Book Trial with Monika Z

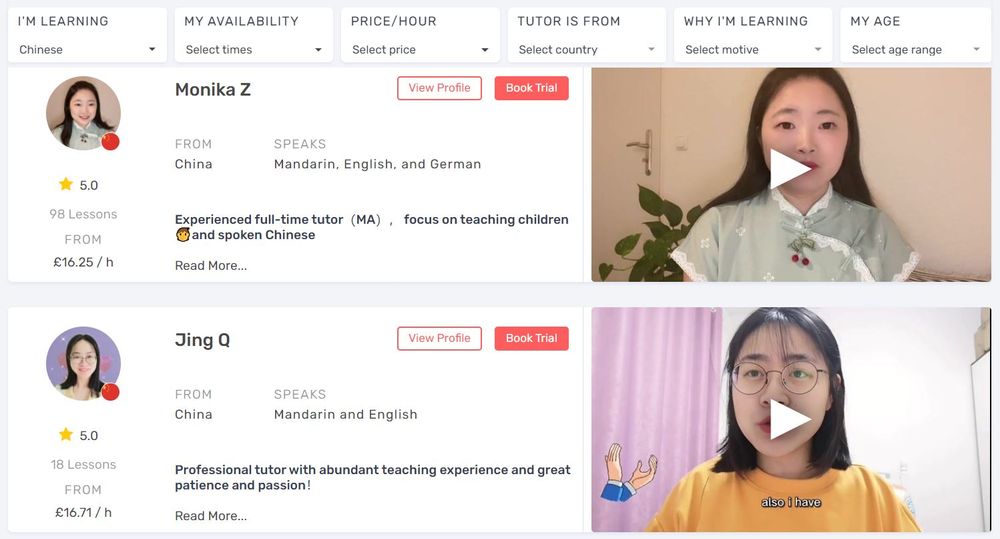[x=531, y=88]
